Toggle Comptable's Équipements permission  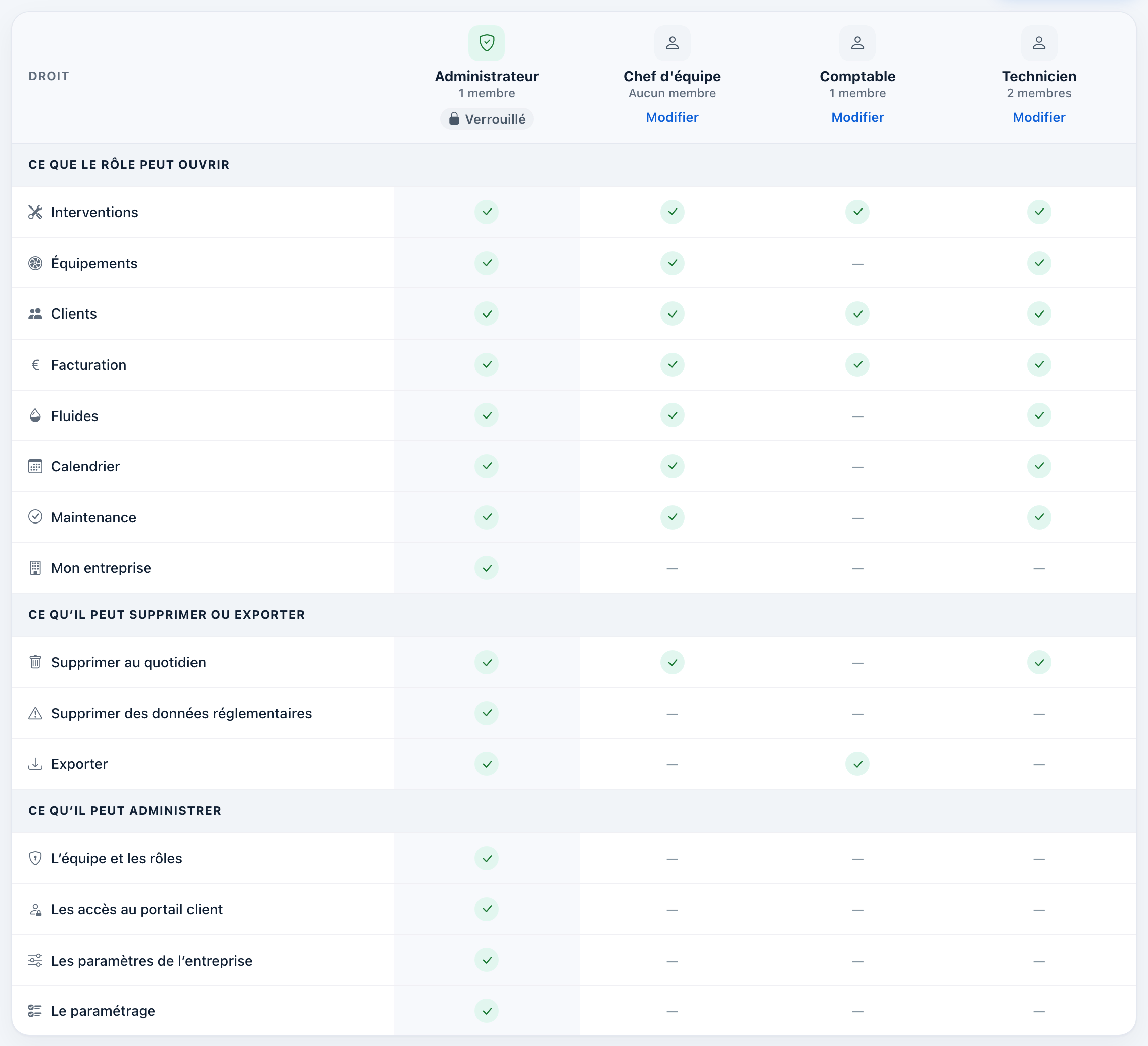[x=857, y=263]
